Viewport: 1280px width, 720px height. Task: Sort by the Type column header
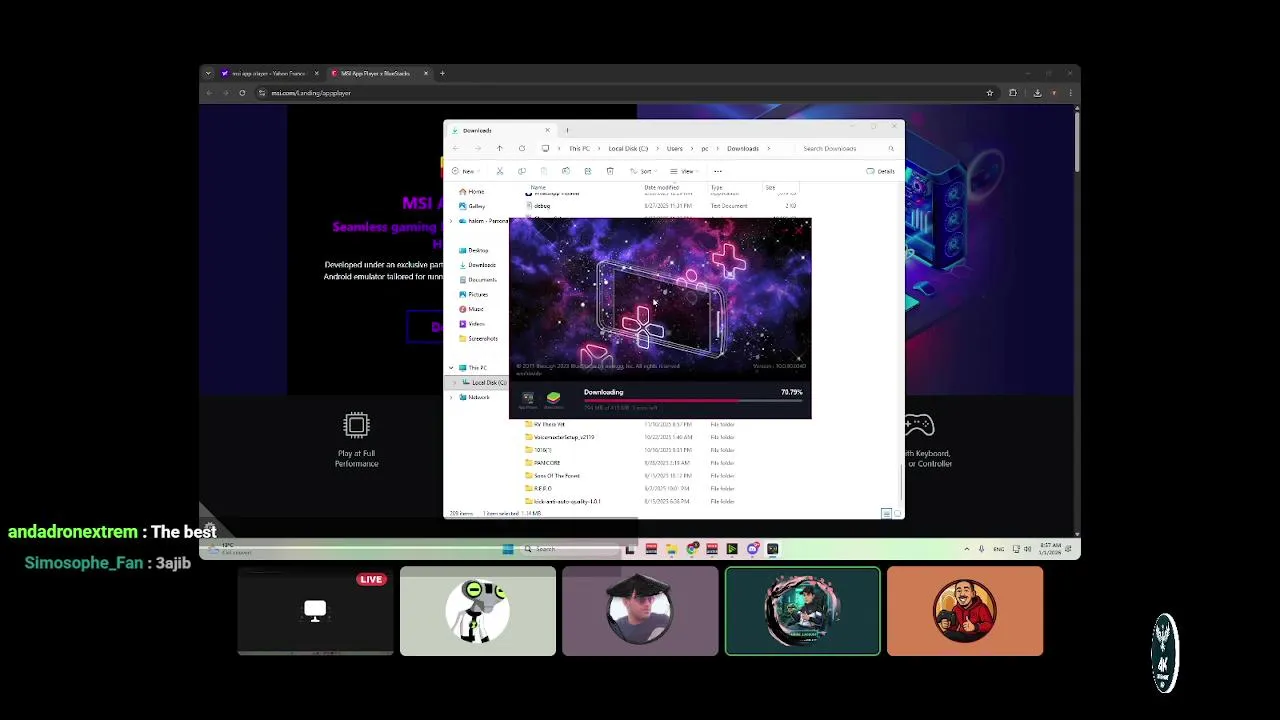click(x=717, y=187)
